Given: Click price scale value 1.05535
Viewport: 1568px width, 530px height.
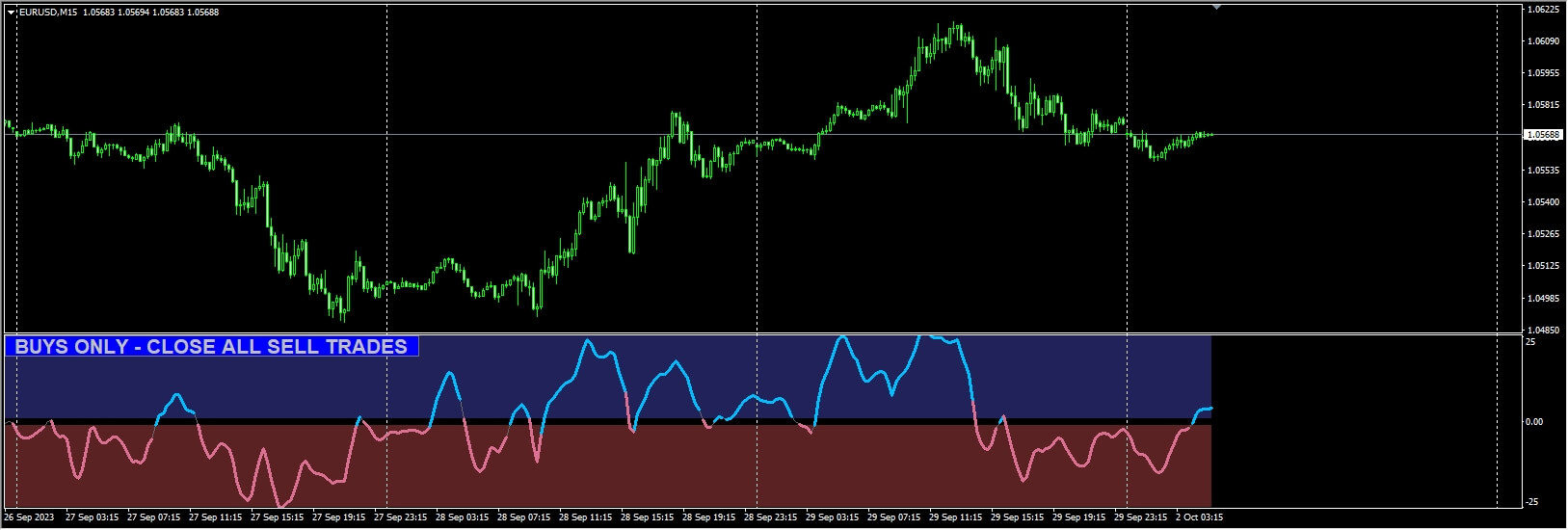Looking at the screenshot, I should tap(1543, 171).
